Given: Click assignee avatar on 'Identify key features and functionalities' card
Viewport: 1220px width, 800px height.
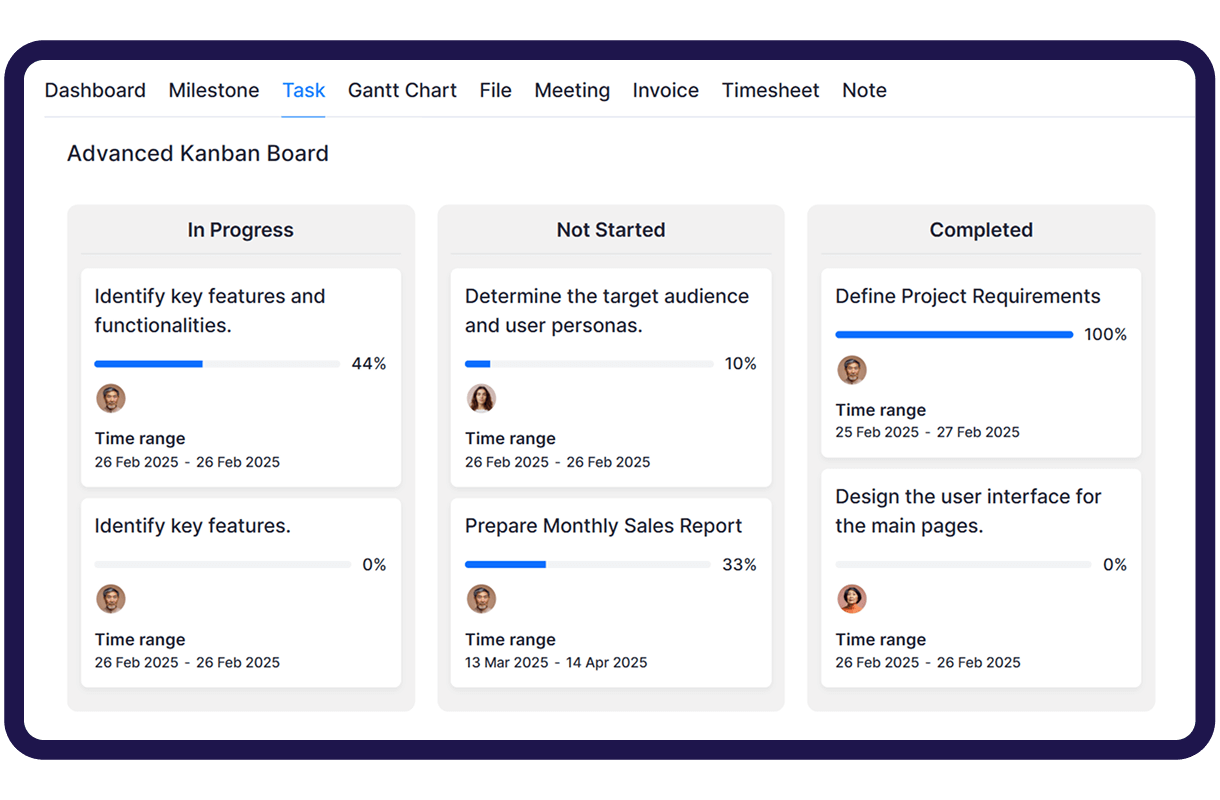Looking at the screenshot, I should click(111, 398).
